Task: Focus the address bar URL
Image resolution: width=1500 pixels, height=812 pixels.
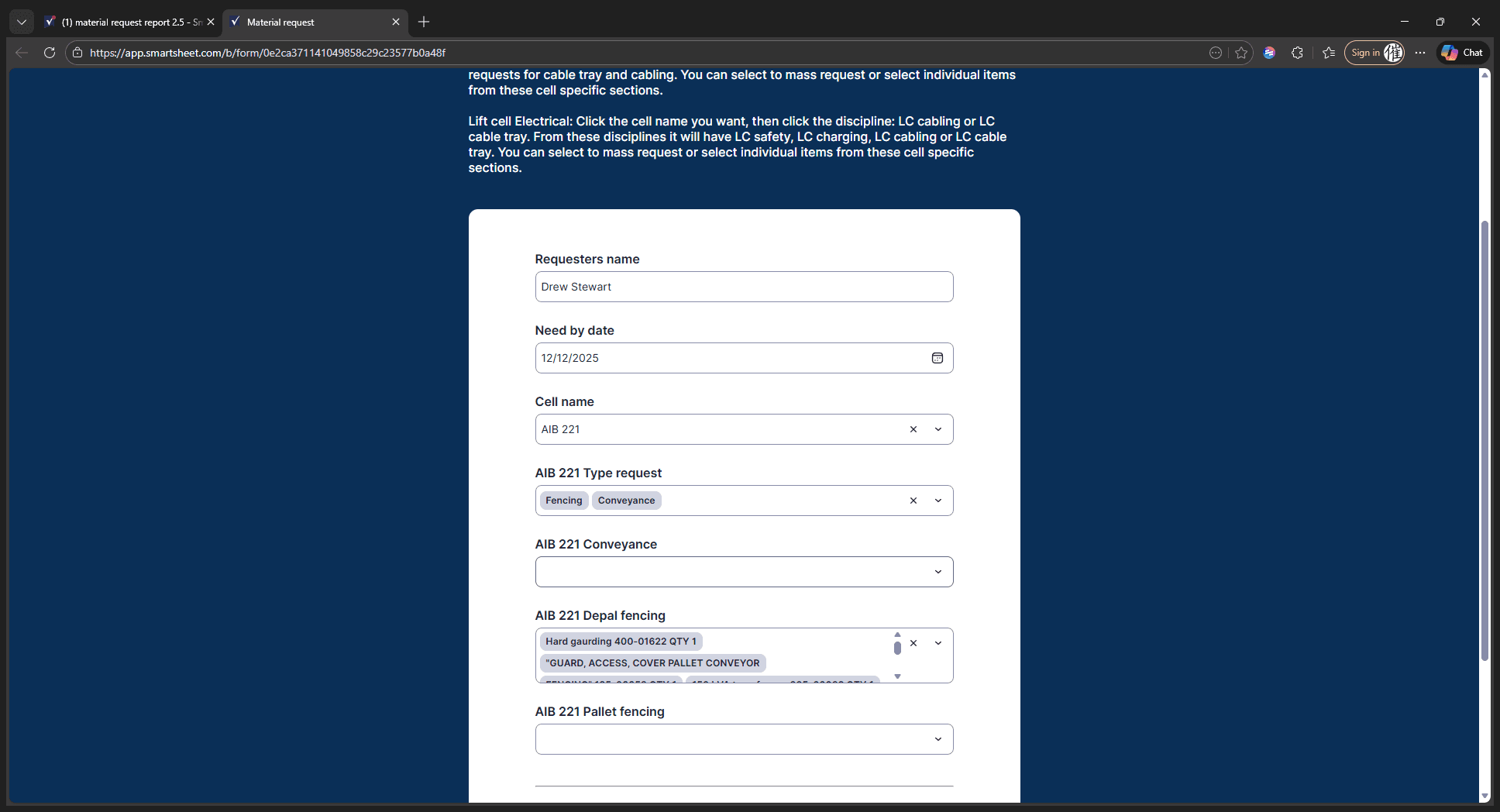Action: (267, 53)
